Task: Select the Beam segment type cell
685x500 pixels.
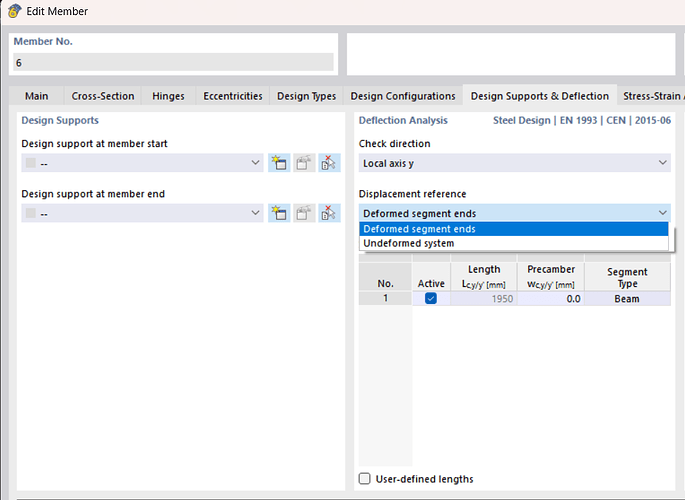Action: coord(627,299)
